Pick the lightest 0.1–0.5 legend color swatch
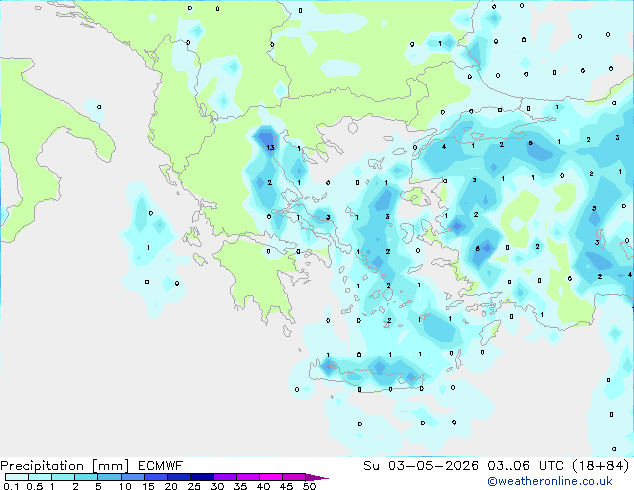Image resolution: width=634 pixels, height=490 pixels. (17, 477)
